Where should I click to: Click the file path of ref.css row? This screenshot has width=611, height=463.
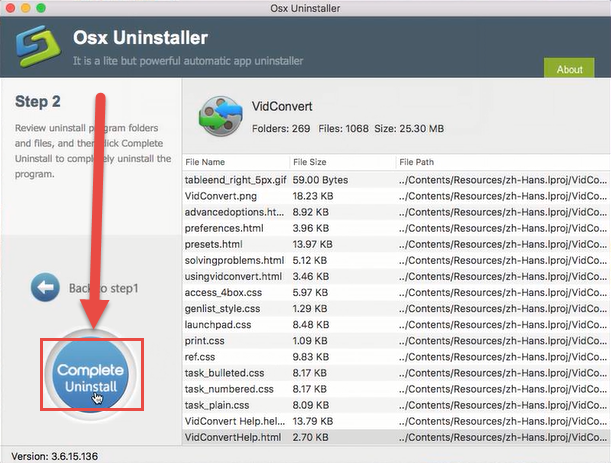click(503, 357)
